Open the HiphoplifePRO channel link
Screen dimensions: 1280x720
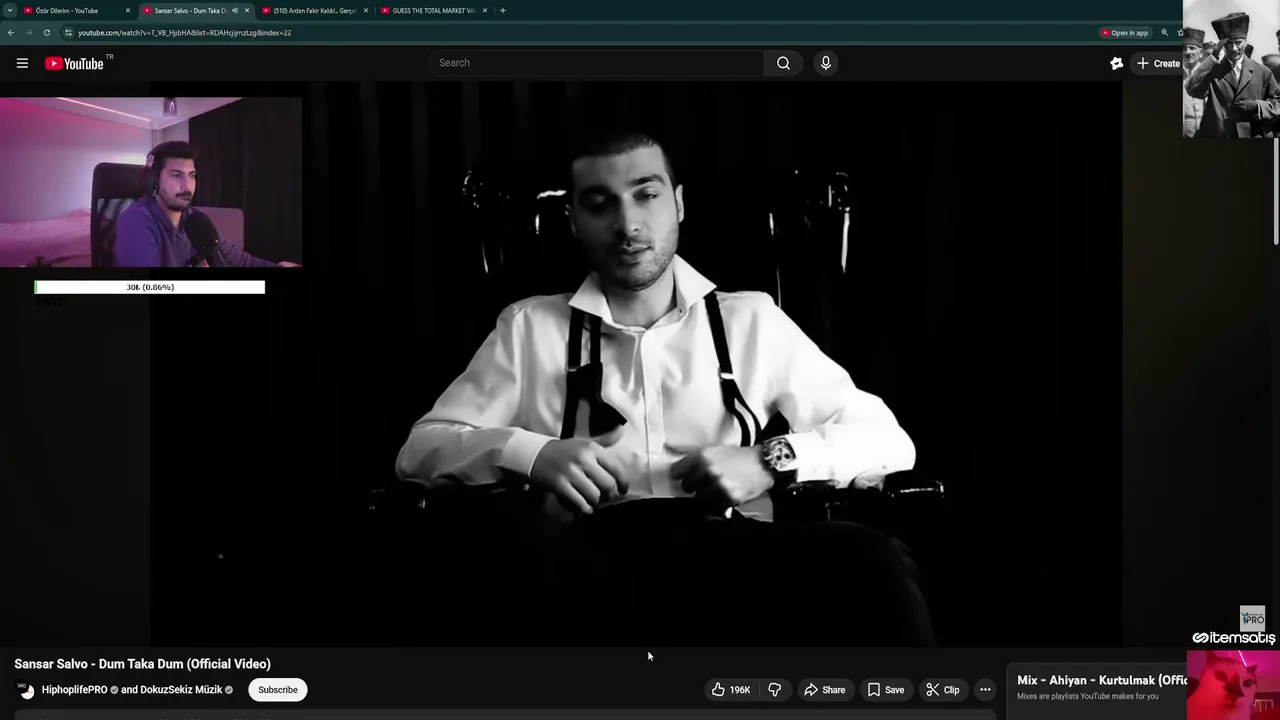point(74,690)
